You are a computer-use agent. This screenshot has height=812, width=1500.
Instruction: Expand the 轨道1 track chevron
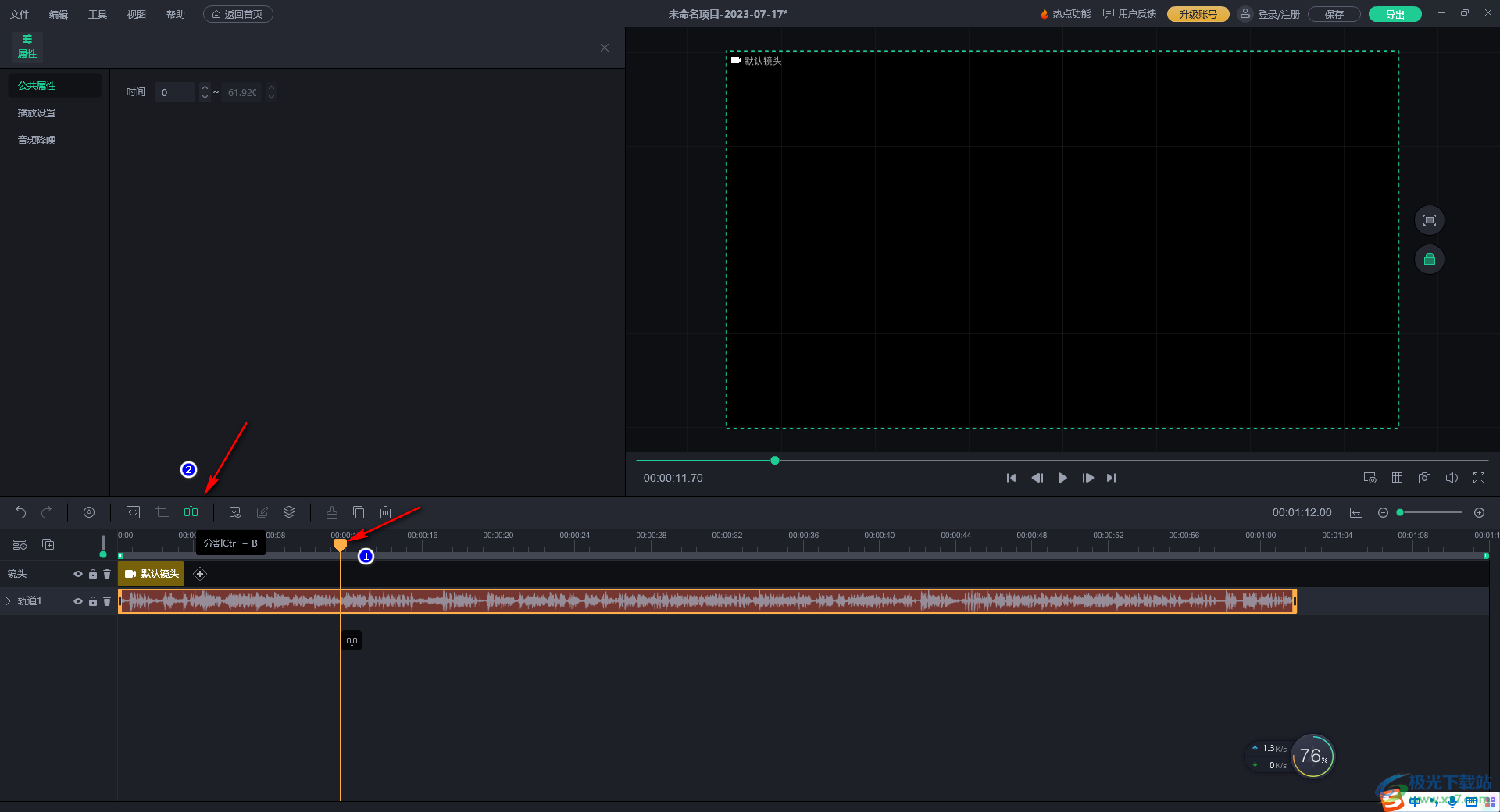(x=9, y=601)
